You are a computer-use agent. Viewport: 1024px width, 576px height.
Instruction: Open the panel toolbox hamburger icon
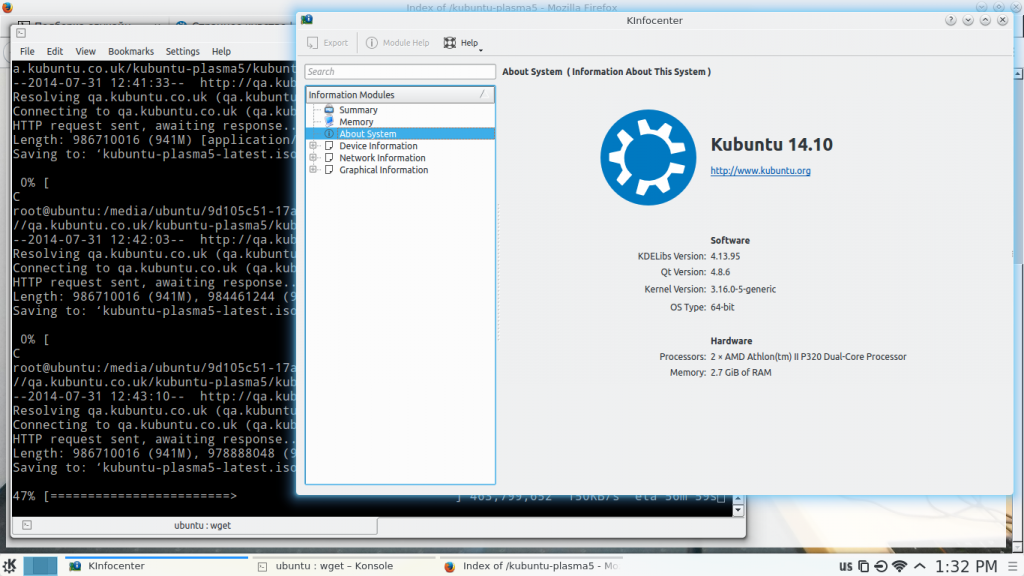pos(1013,566)
